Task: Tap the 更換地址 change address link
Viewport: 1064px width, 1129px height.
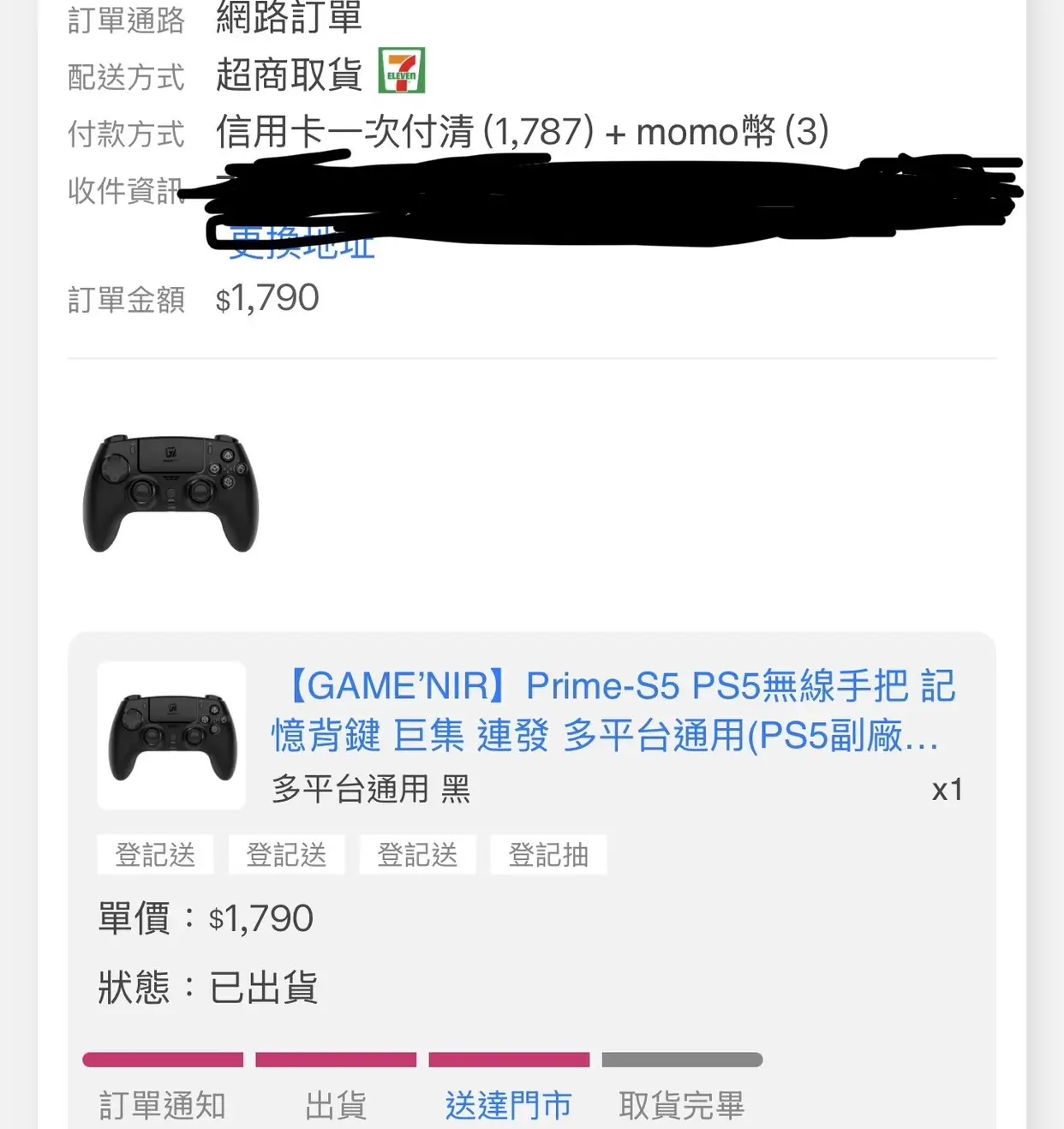Action: click(x=302, y=243)
